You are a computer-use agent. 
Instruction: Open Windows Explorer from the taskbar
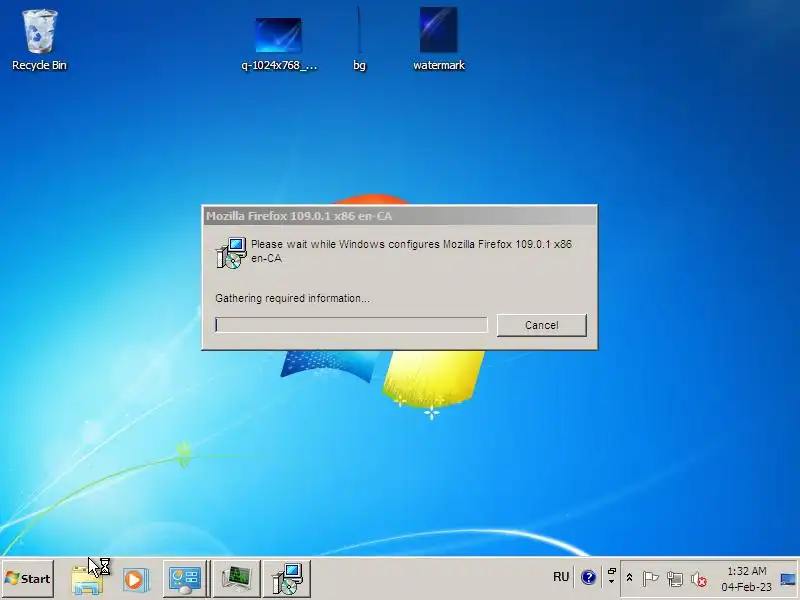pyautogui.click(x=87, y=579)
